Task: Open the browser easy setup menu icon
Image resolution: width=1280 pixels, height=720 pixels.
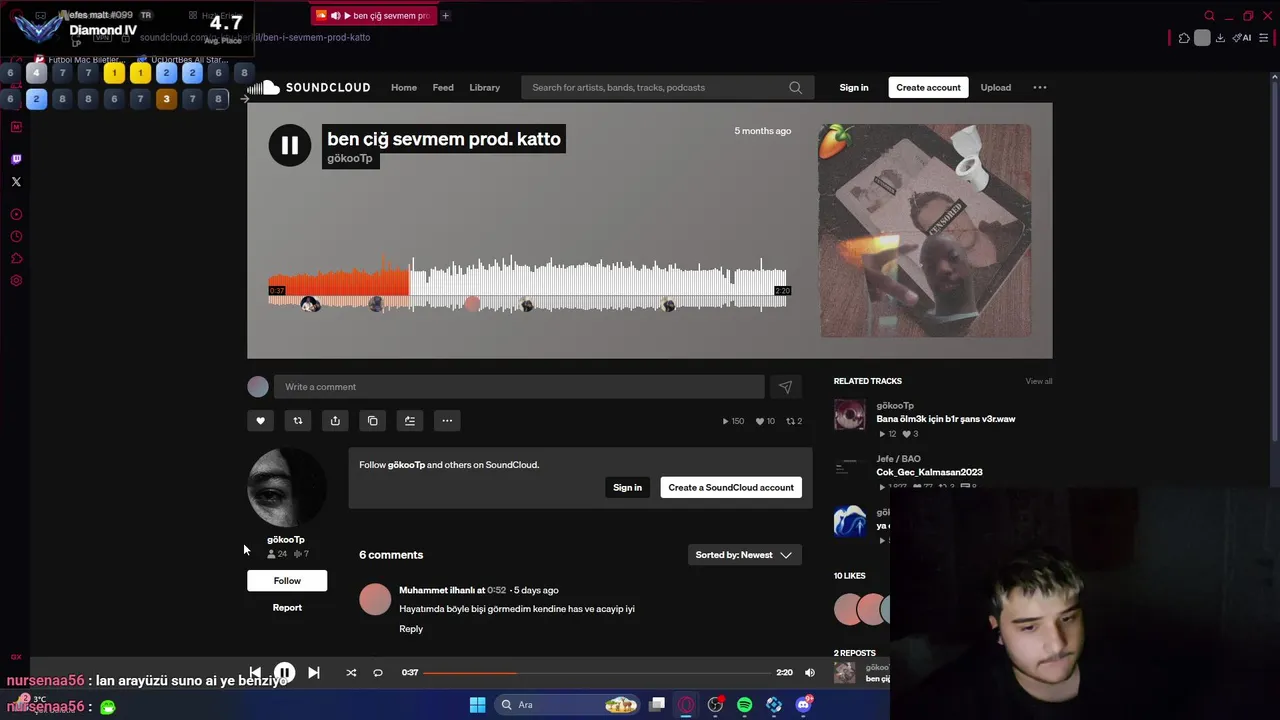Action: point(1264,38)
